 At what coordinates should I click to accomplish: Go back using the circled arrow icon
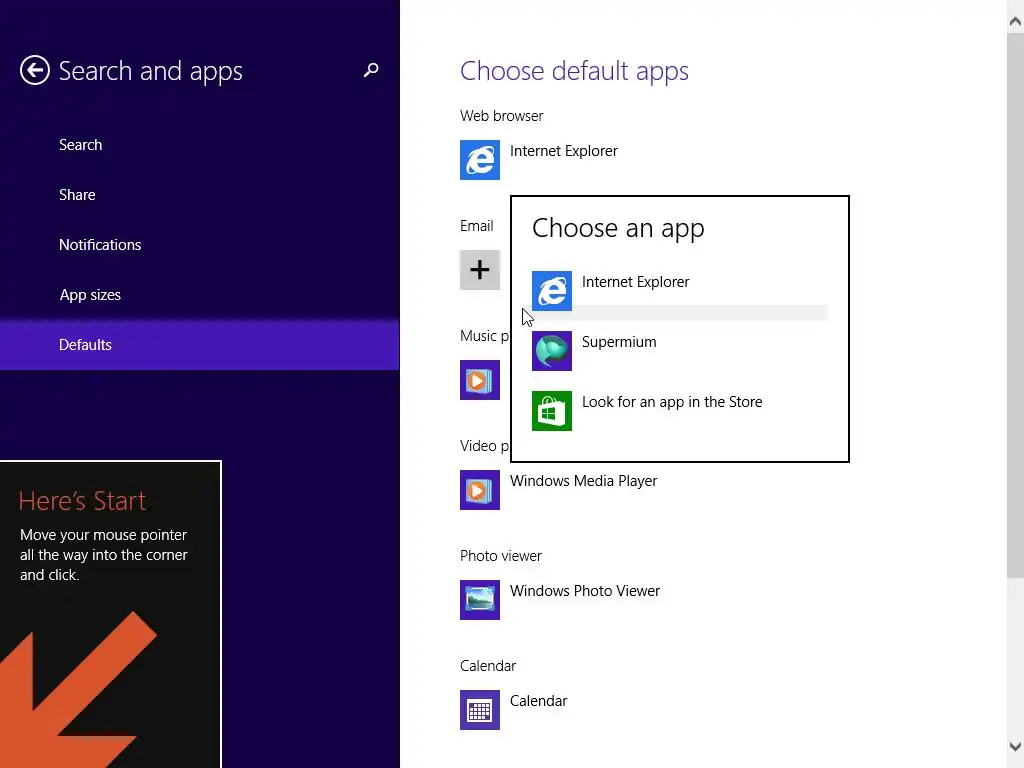tap(35, 70)
